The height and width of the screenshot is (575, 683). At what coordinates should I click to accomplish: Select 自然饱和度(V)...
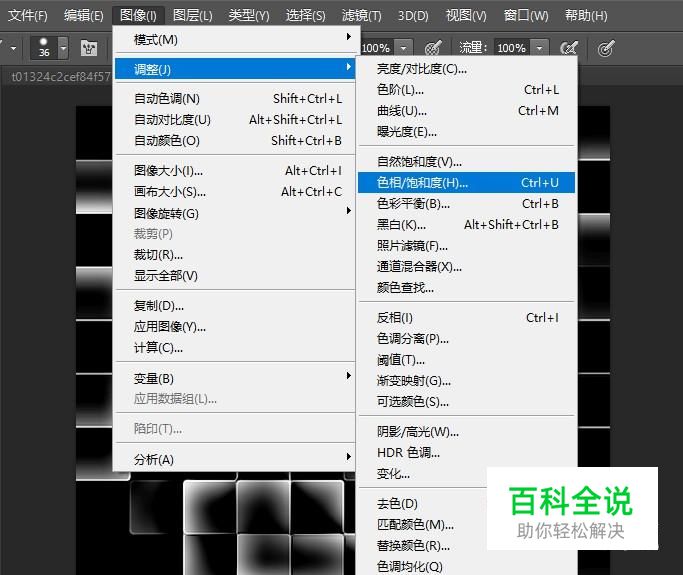[x=467, y=162]
